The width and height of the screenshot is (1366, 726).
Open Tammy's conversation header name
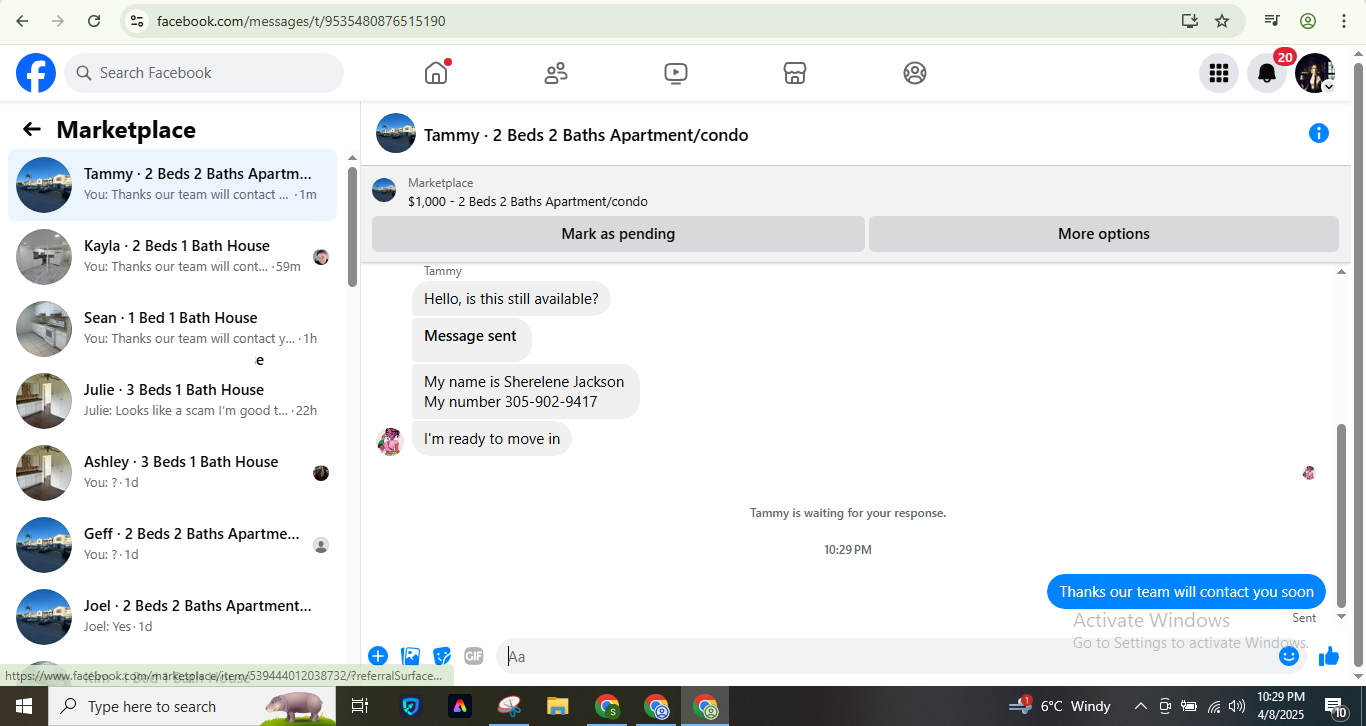pos(586,135)
